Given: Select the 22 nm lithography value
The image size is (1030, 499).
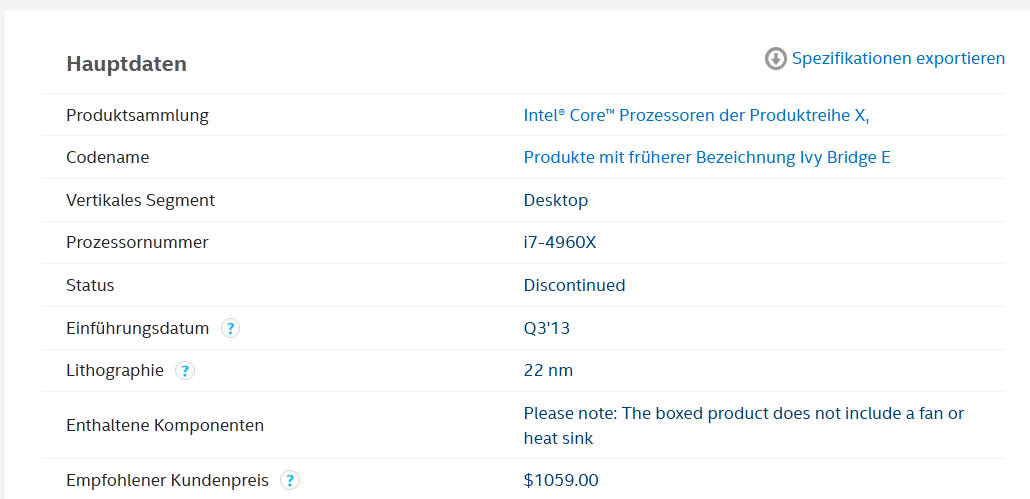Looking at the screenshot, I should (x=548, y=371).
